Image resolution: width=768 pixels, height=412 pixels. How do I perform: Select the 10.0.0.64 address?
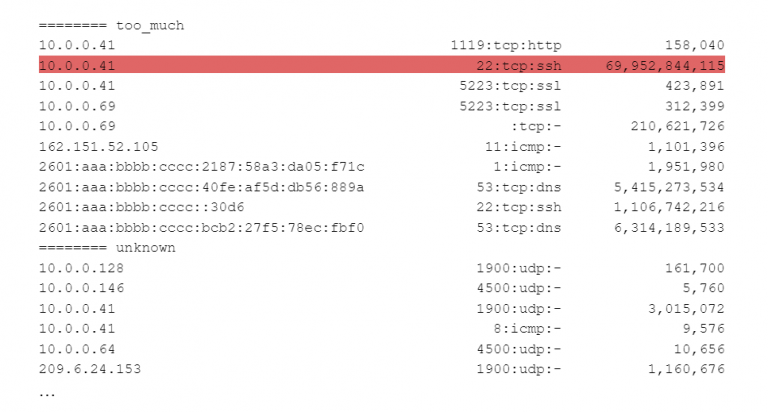pyautogui.click(x=77, y=349)
